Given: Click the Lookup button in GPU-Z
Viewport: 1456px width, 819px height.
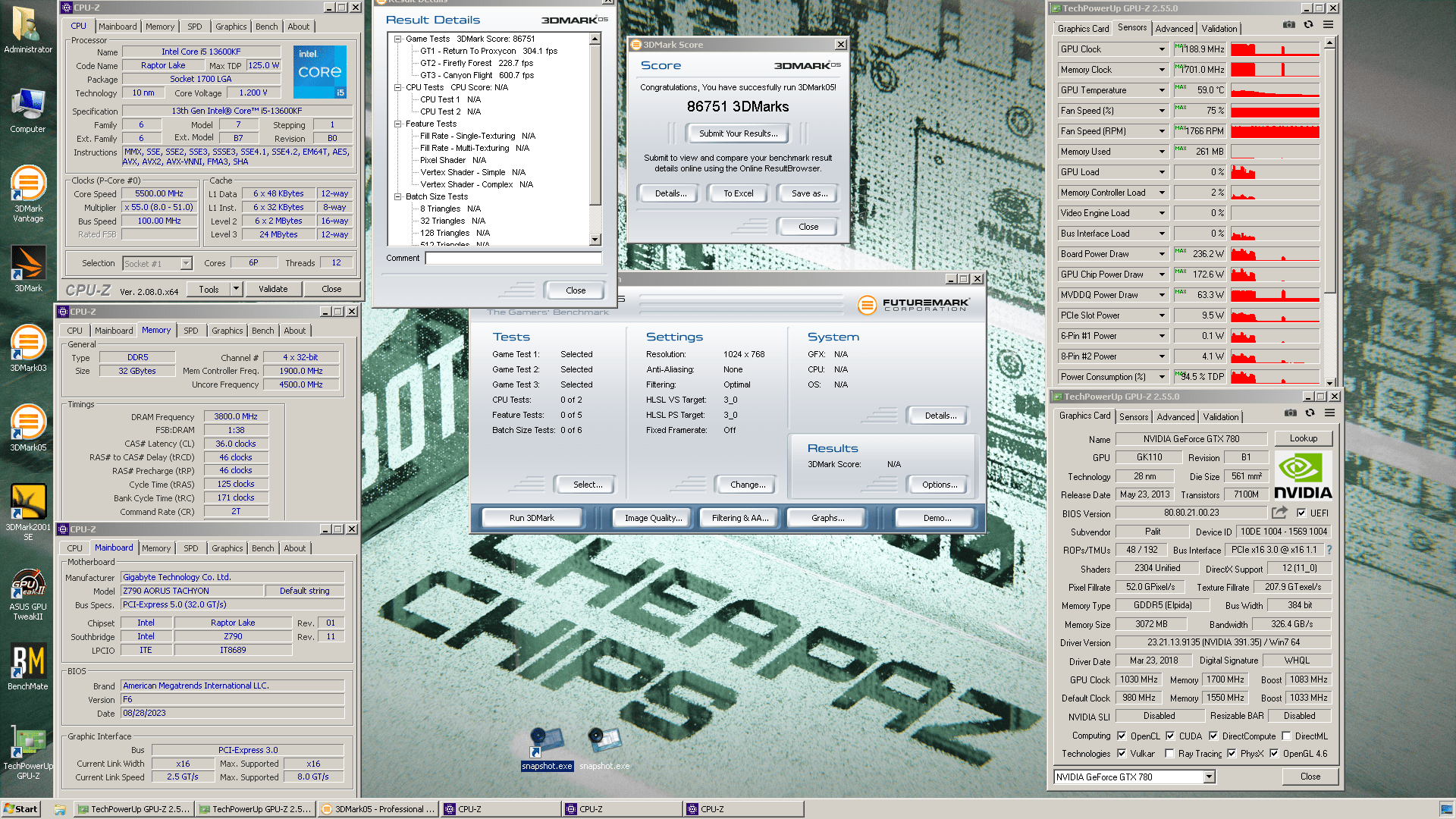Looking at the screenshot, I should [x=1303, y=438].
